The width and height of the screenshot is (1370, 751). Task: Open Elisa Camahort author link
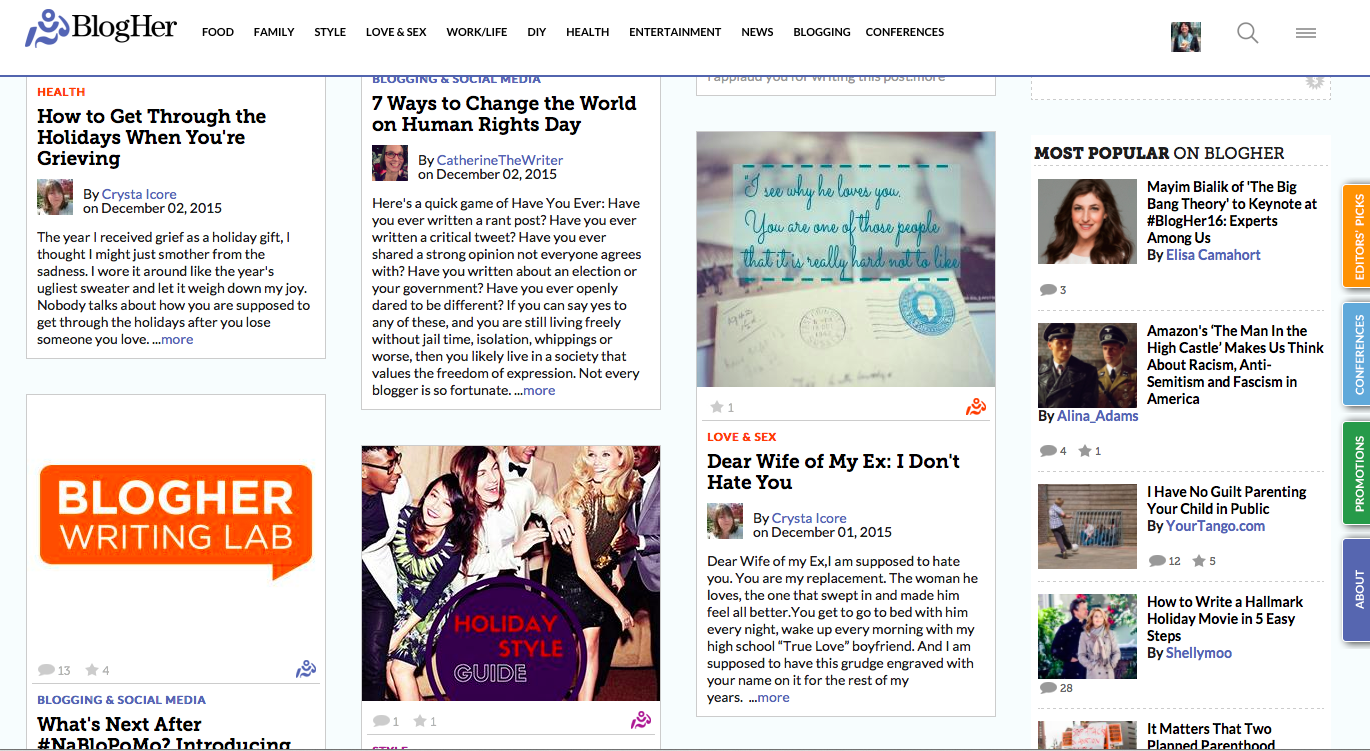[x=1214, y=255]
